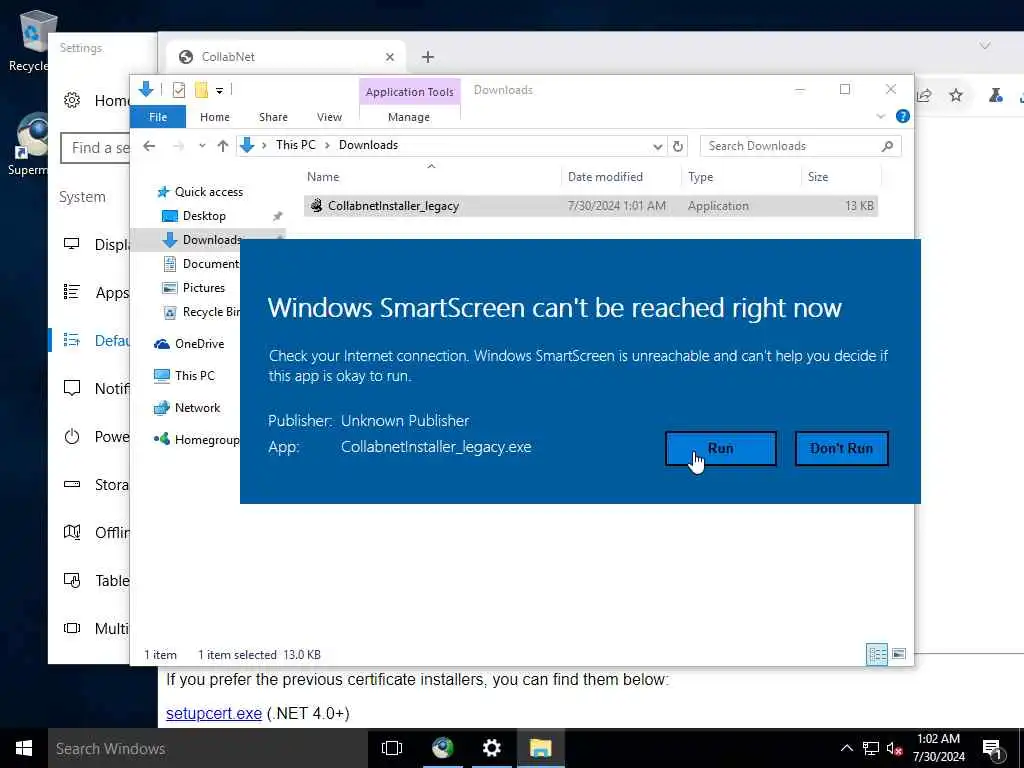
Task: Click the flask extension icon in browser
Action: tap(995, 95)
